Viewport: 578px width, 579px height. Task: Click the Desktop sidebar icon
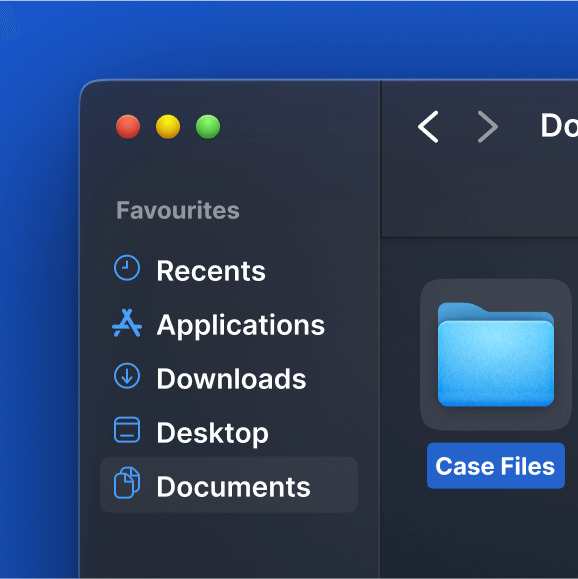127,430
